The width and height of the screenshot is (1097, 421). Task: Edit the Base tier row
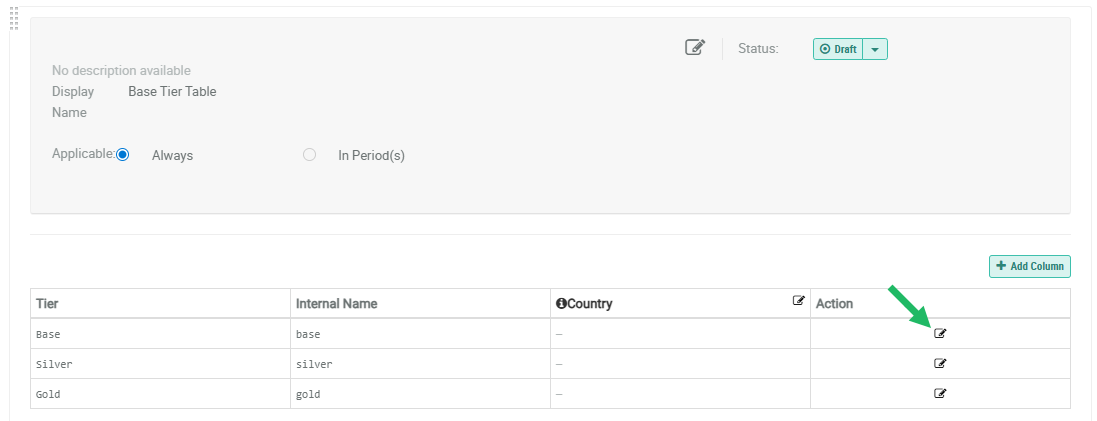click(x=940, y=334)
